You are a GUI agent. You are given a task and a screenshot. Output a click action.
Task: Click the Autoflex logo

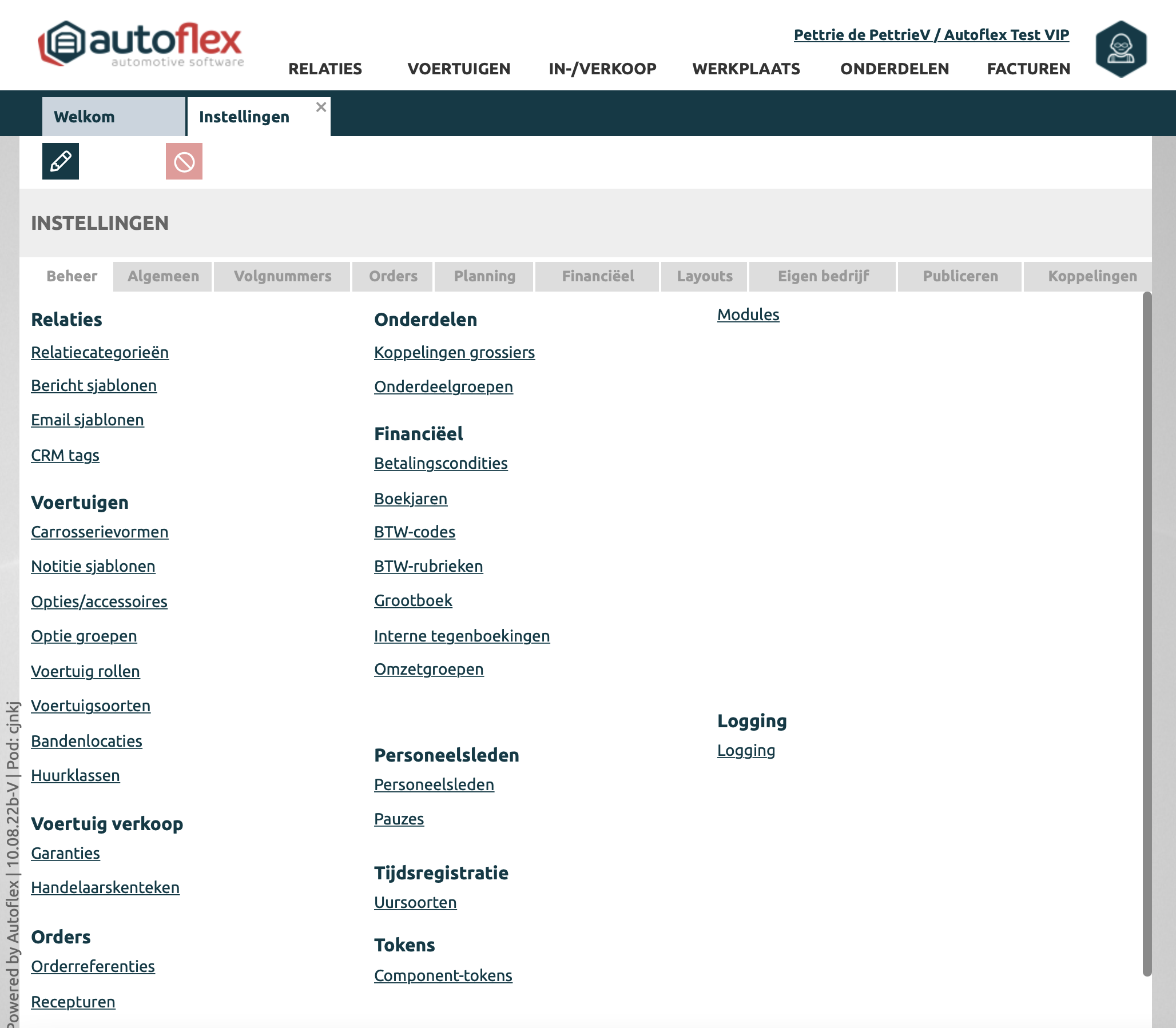[x=141, y=44]
